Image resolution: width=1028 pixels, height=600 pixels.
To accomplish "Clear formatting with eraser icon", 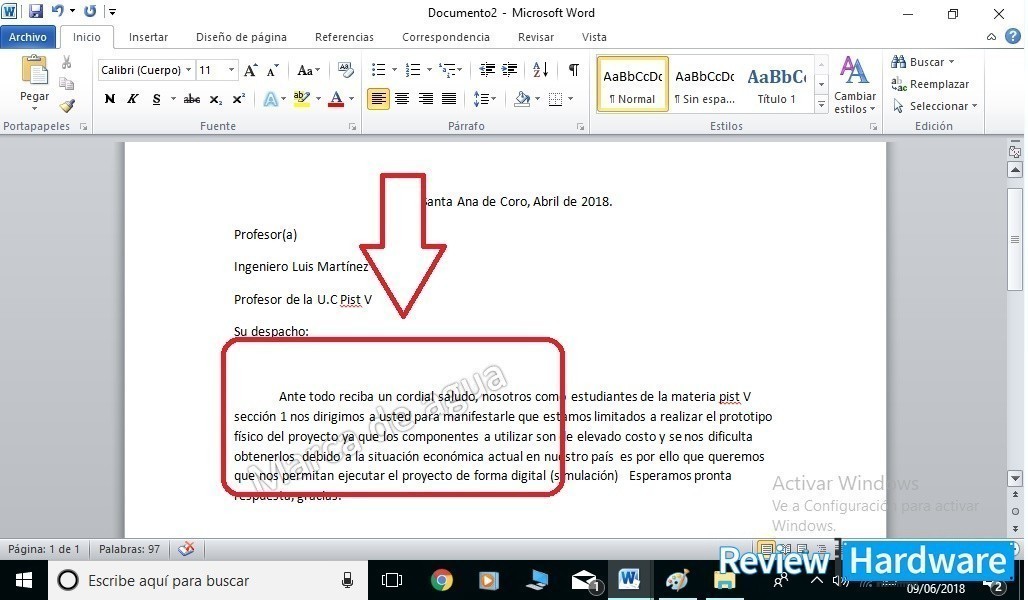I will 346,70.
